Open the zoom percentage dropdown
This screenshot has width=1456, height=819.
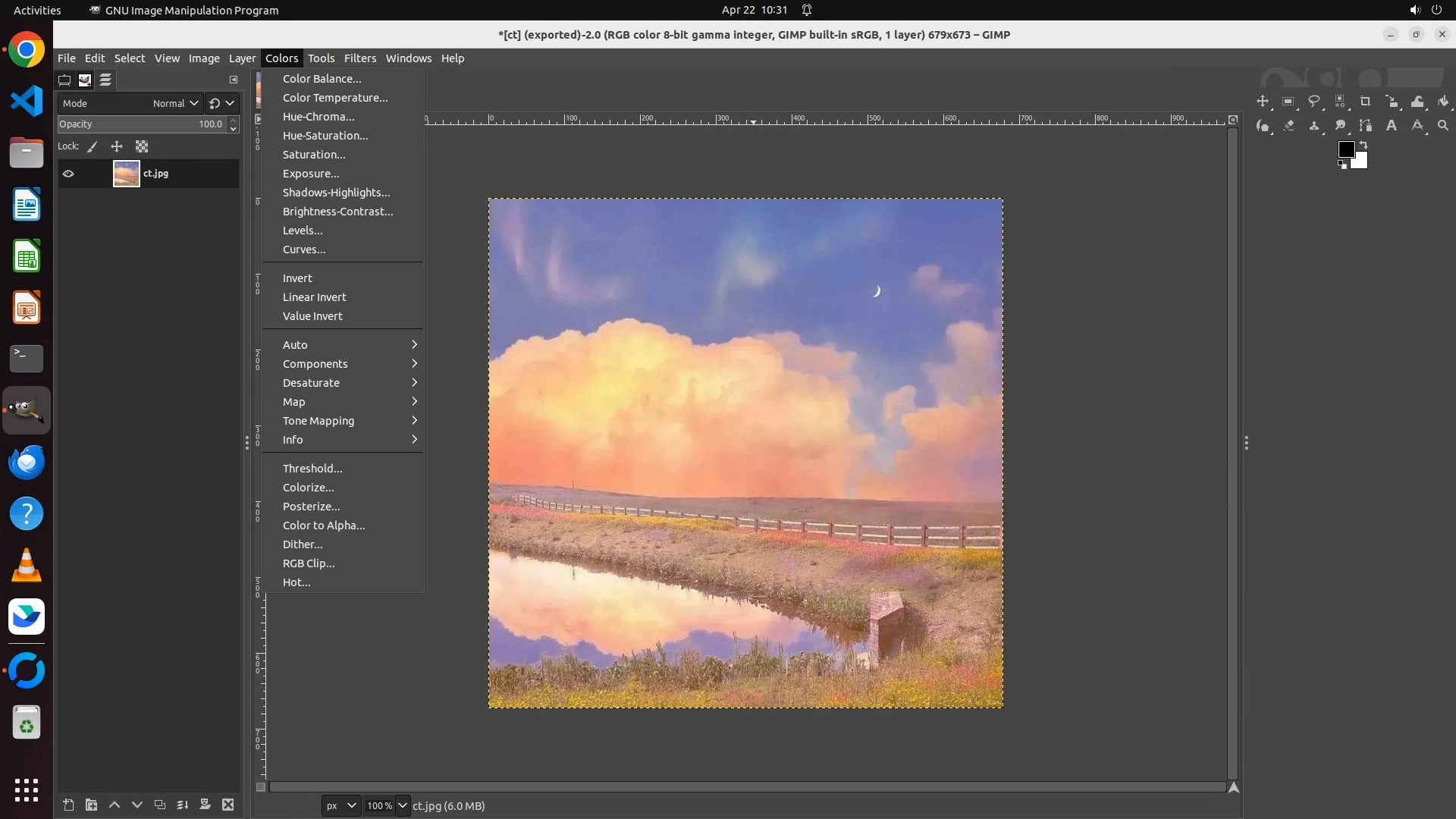pyautogui.click(x=403, y=805)
